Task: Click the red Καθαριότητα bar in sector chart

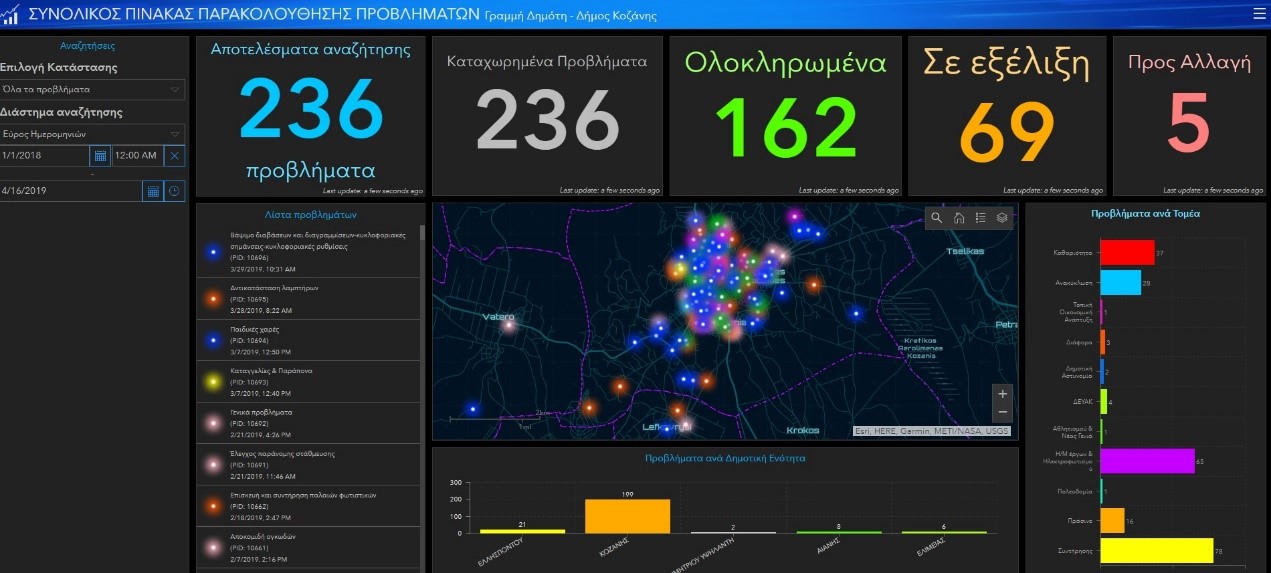Action: click(x=1127, y=253)
